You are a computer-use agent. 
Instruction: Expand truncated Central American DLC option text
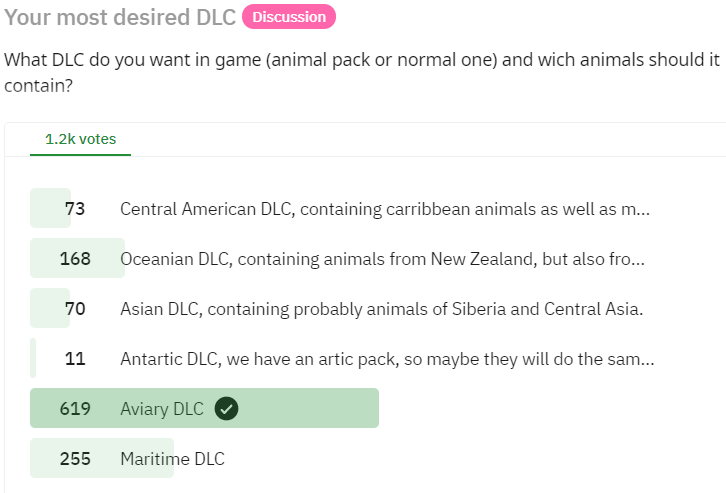point(643,210)
